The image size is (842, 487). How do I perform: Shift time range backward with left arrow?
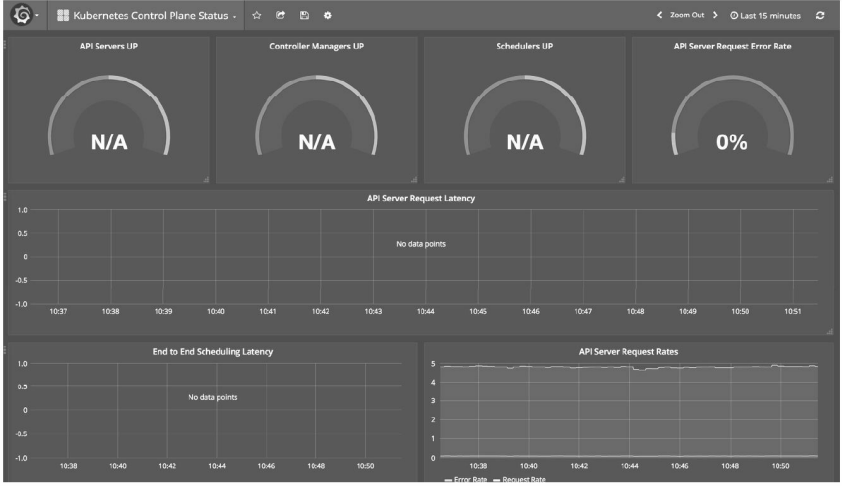[x=659, y=15]
